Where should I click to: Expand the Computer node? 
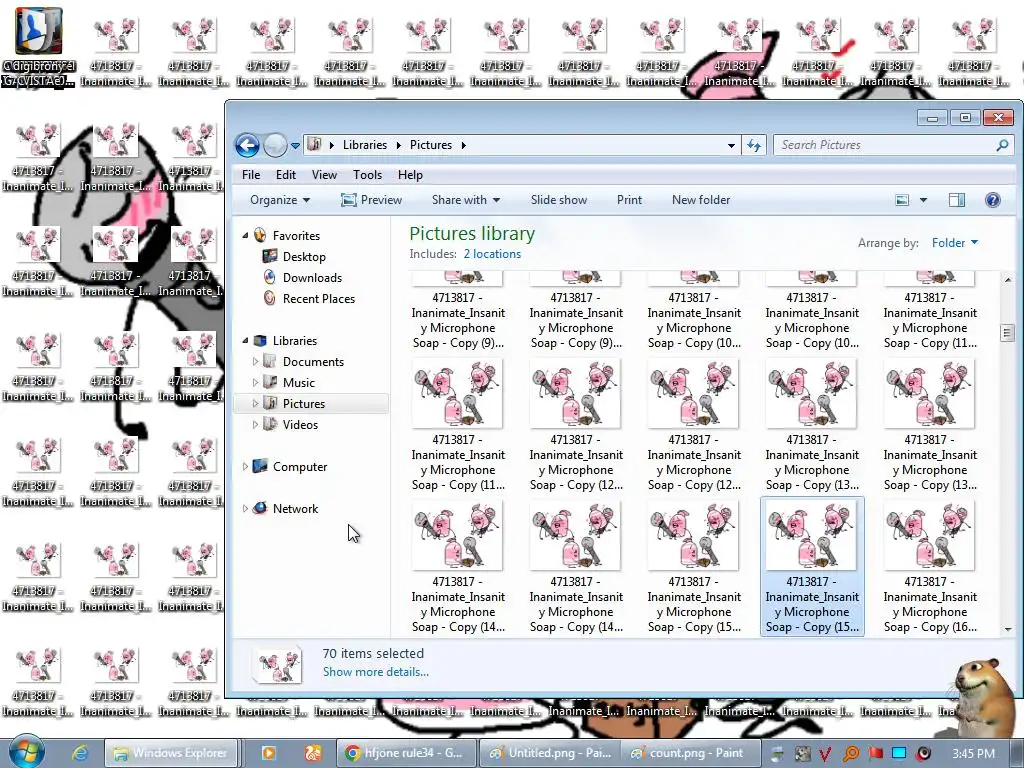(246, 466)
